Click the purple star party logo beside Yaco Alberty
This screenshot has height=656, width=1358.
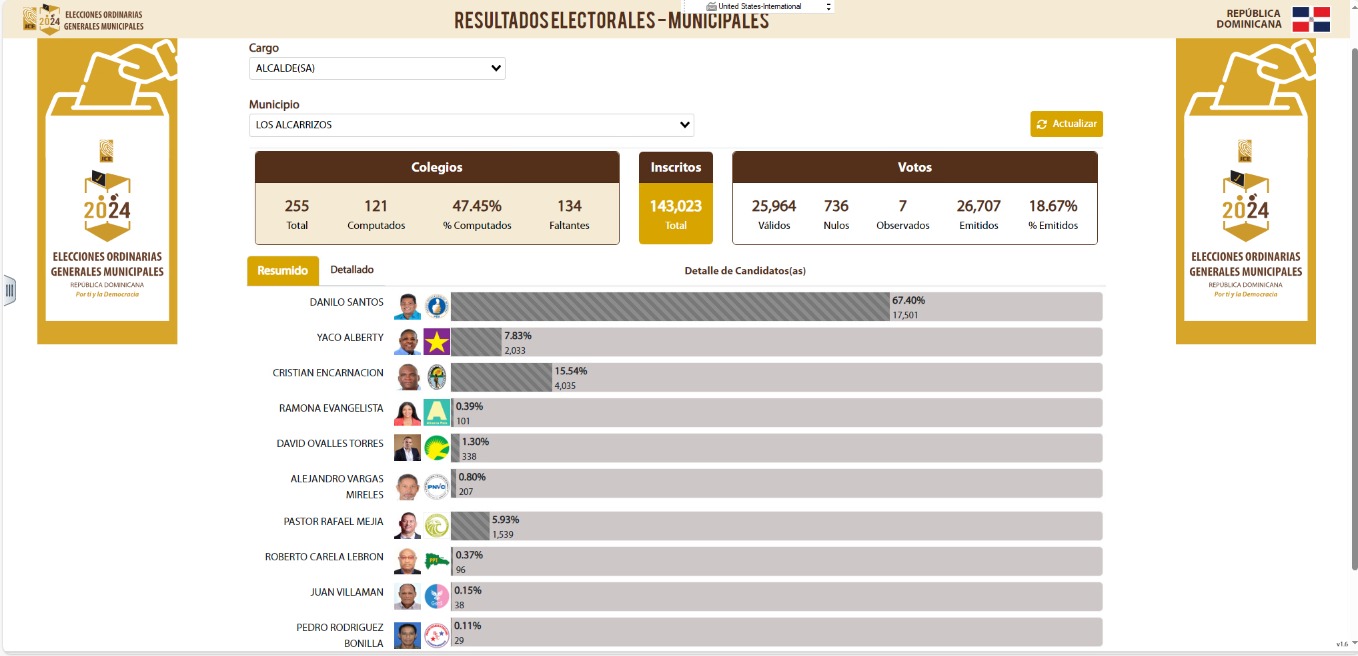point(437,342)
